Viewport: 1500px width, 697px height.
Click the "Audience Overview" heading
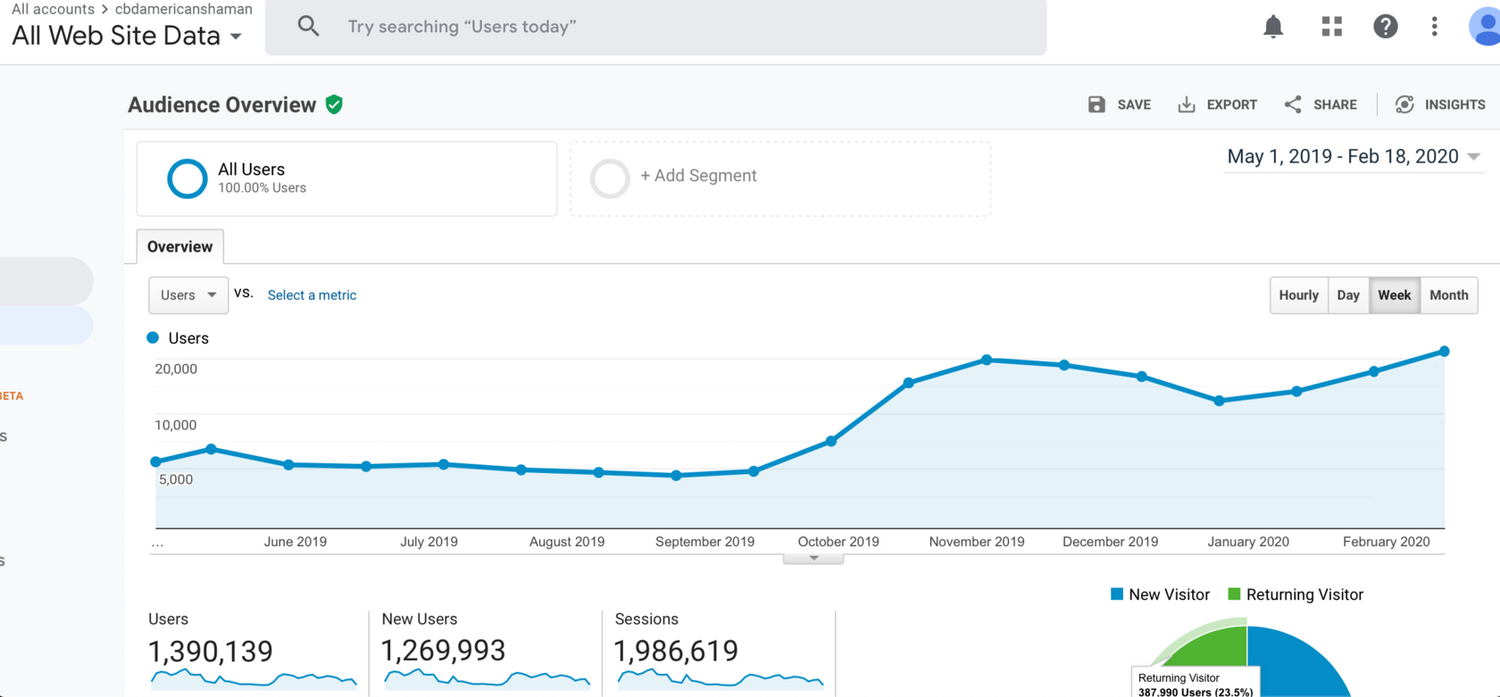222,105
